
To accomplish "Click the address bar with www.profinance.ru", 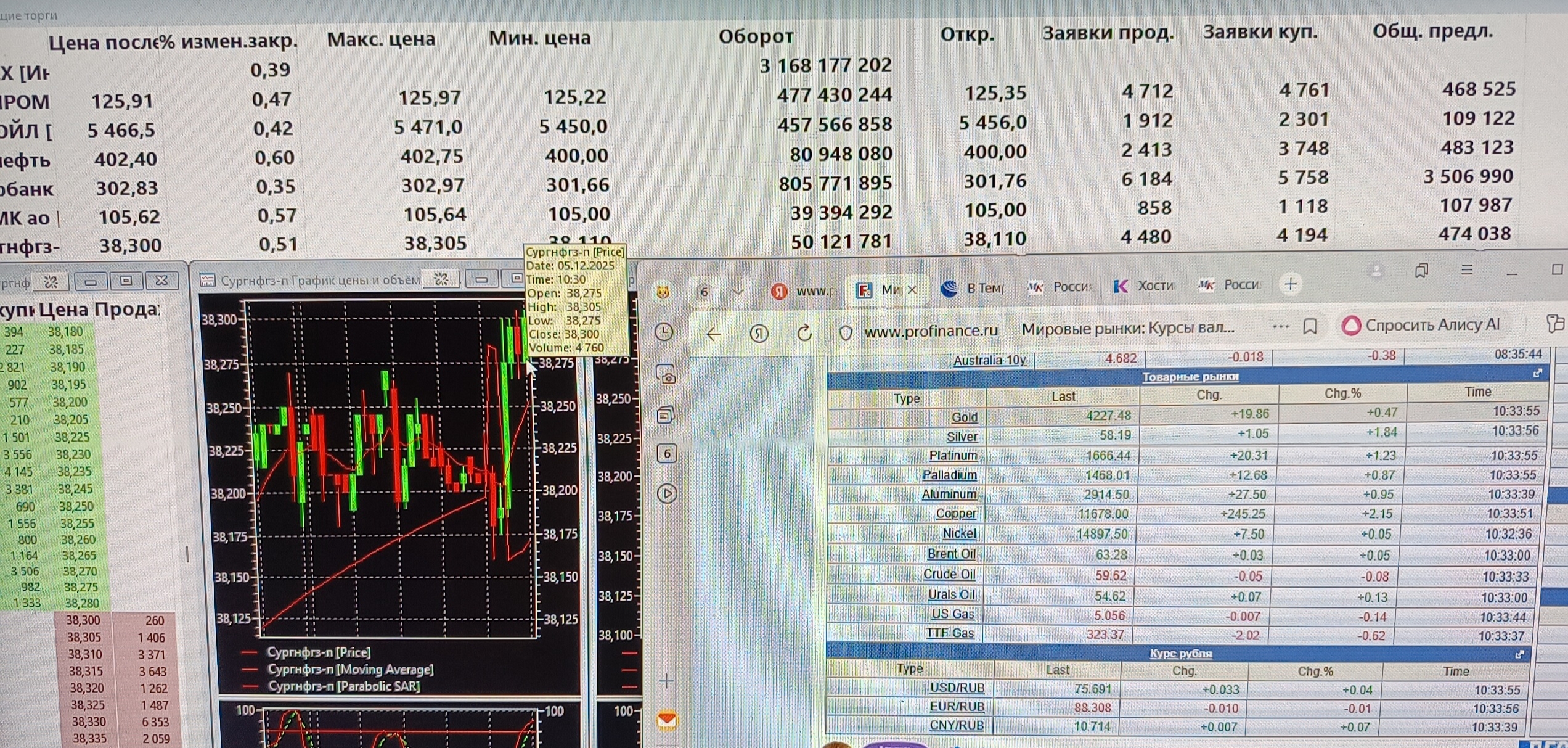I will (x=930, y=331).
